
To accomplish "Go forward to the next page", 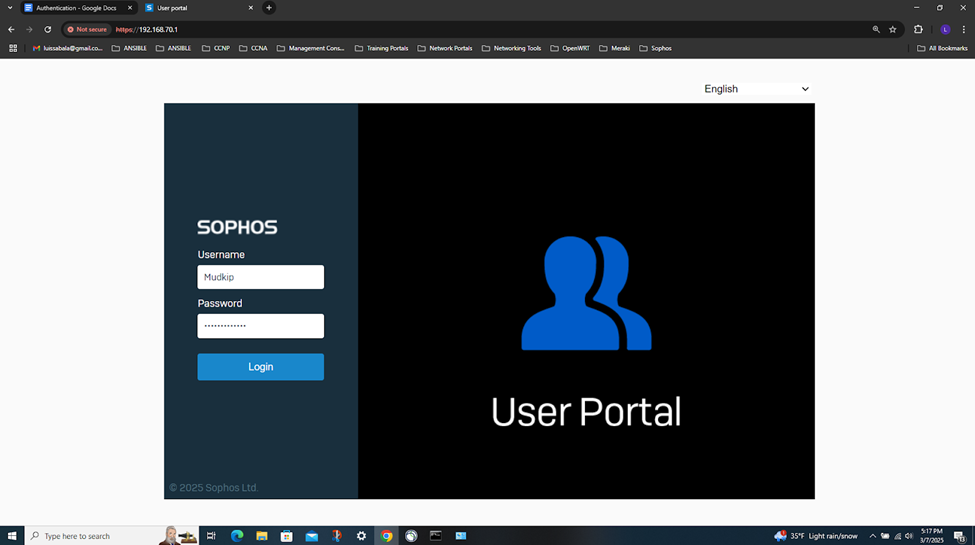I will (29, 29).
